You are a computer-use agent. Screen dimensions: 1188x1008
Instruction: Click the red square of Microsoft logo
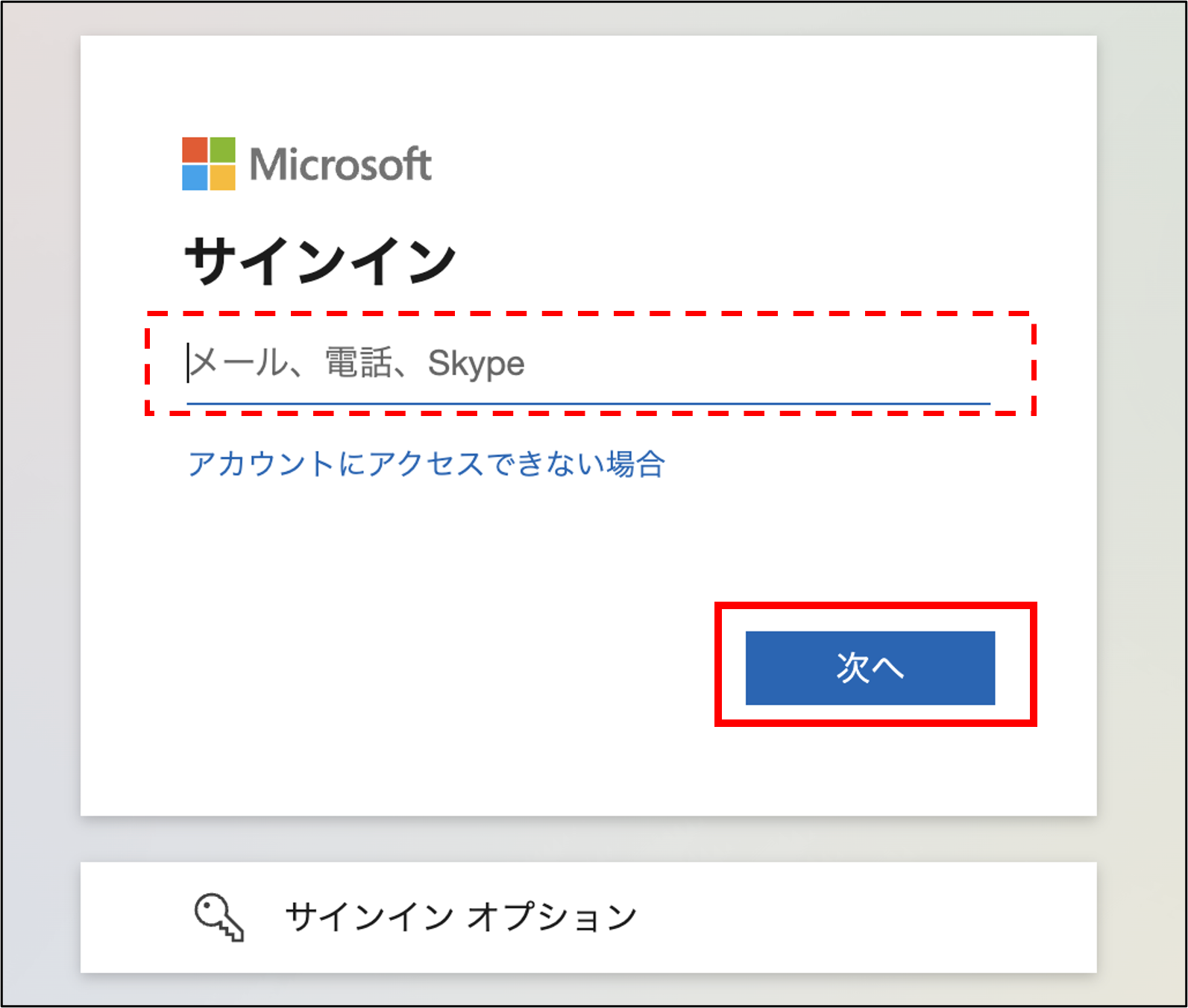(195, 150)
